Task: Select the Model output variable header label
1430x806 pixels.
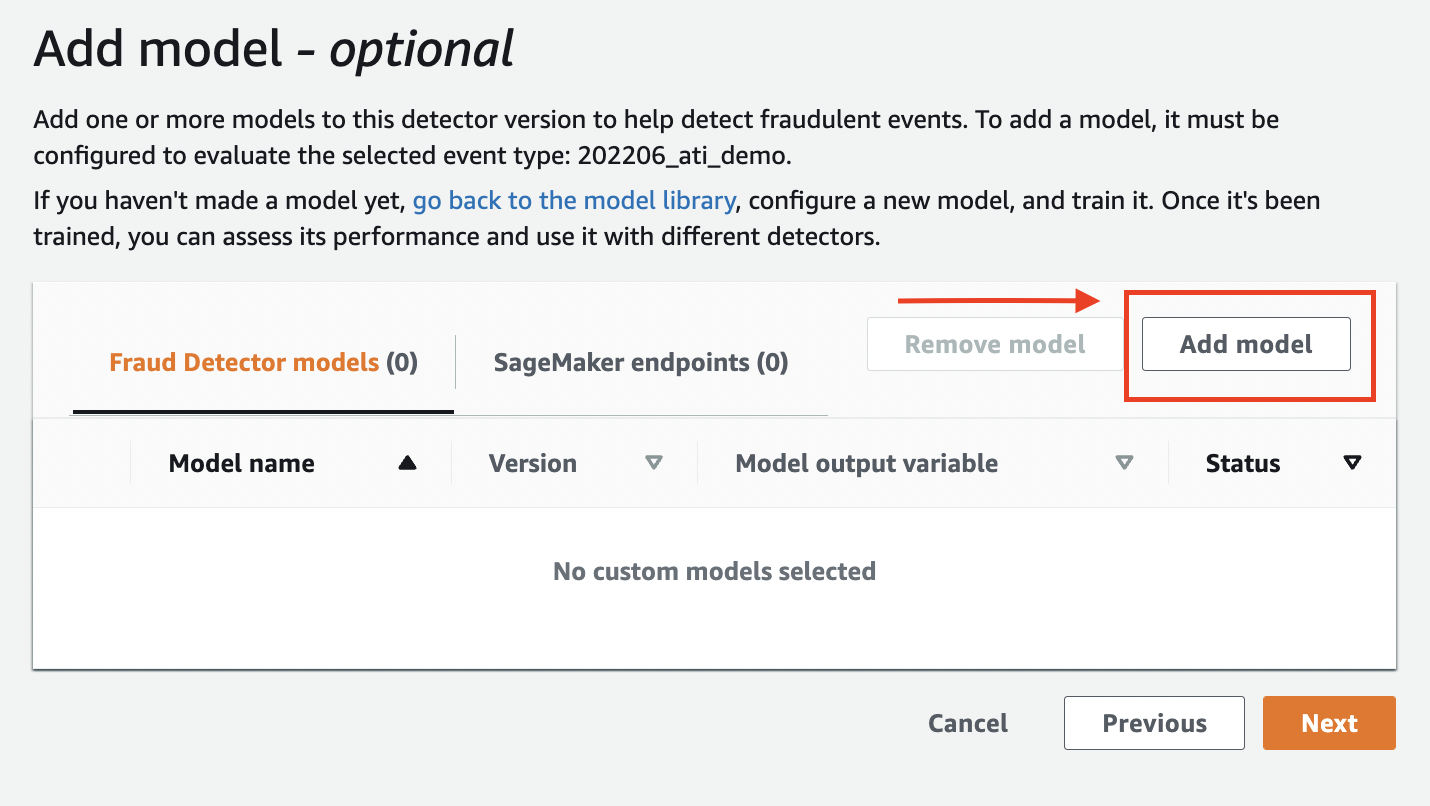Action: tap(866, 463)
